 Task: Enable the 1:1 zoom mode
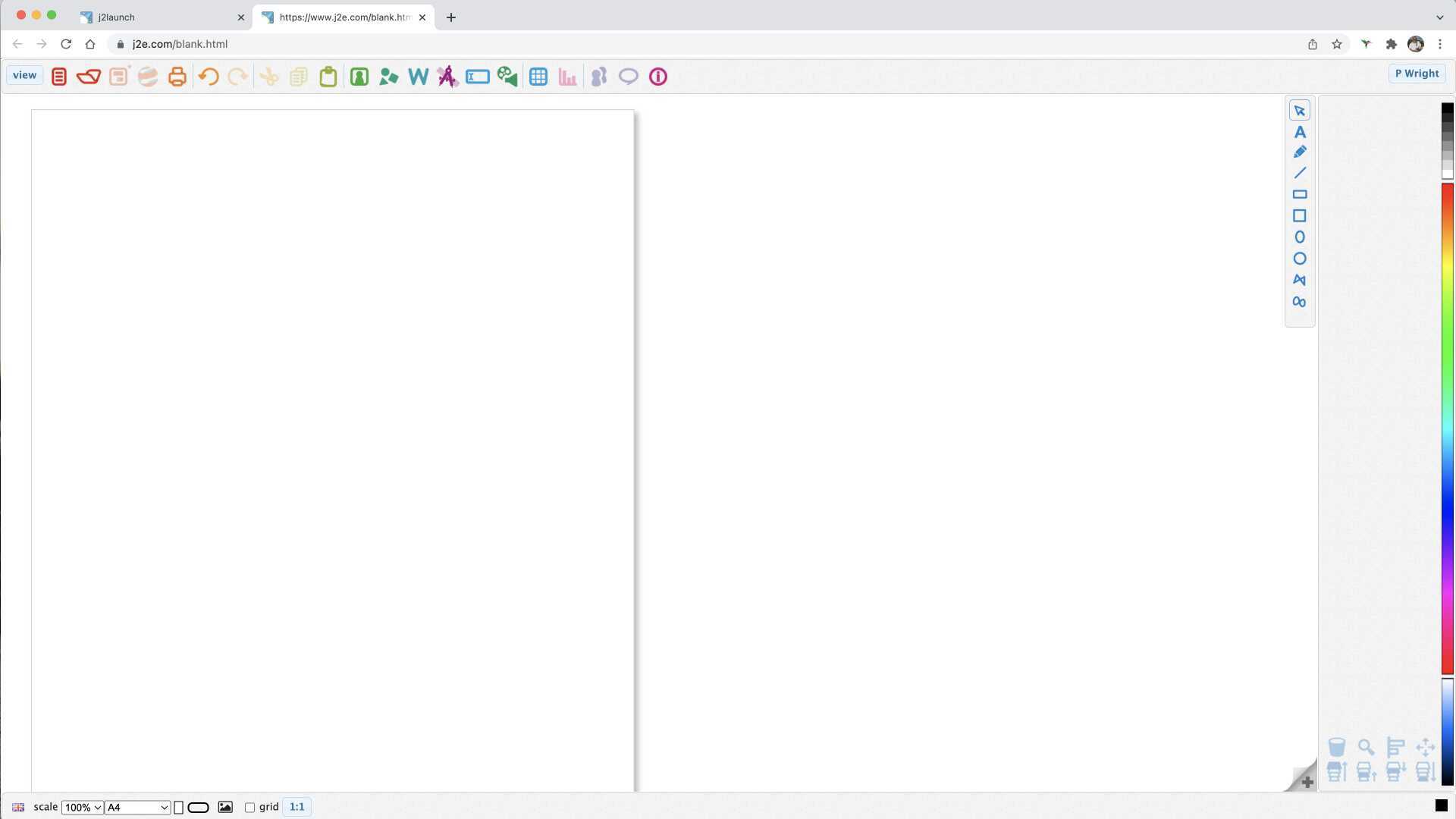tap(296, 806)
